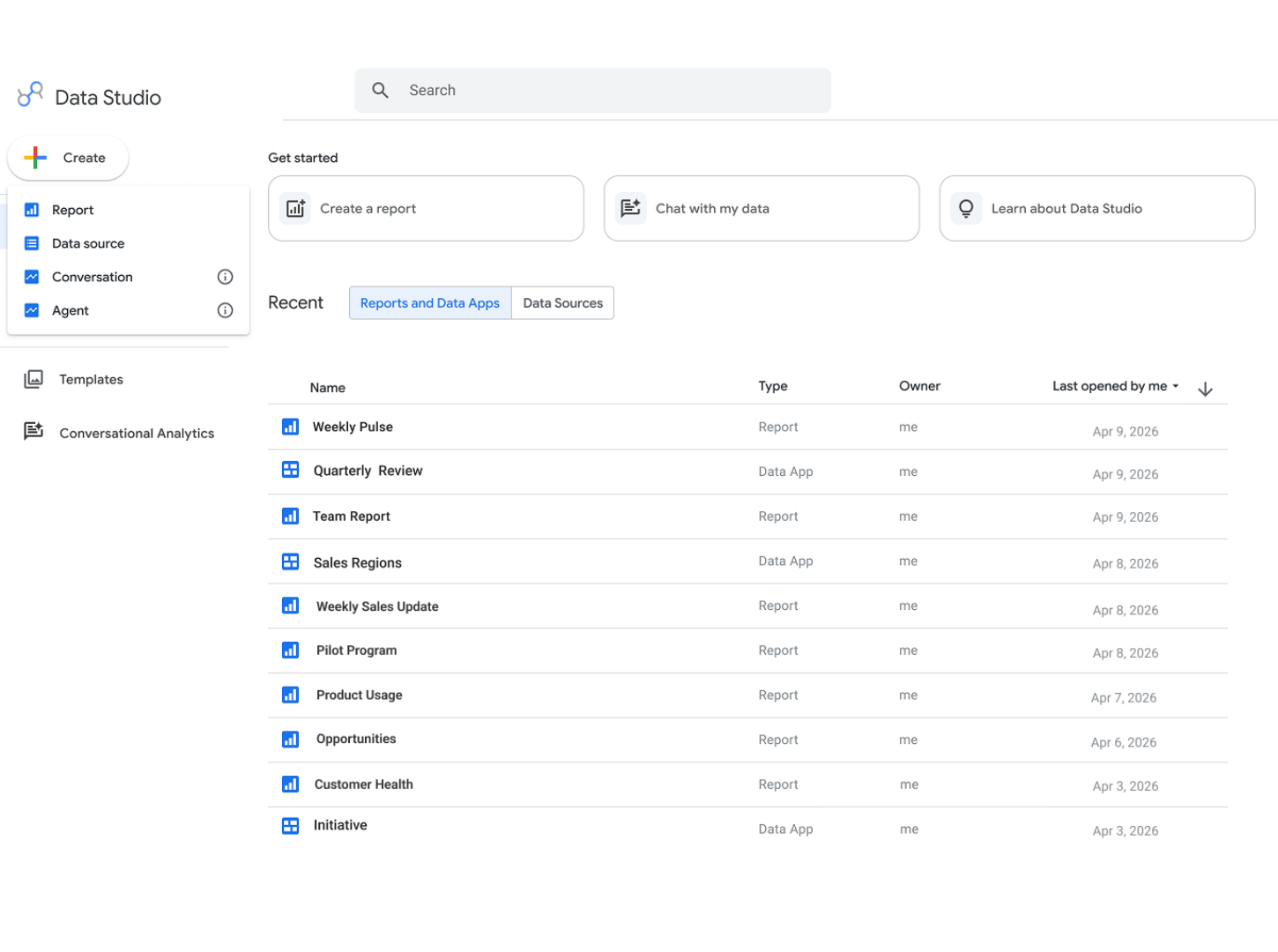Select the Reports and Data Apps tab
This screenshot has width=1278, height=952.
429,302
